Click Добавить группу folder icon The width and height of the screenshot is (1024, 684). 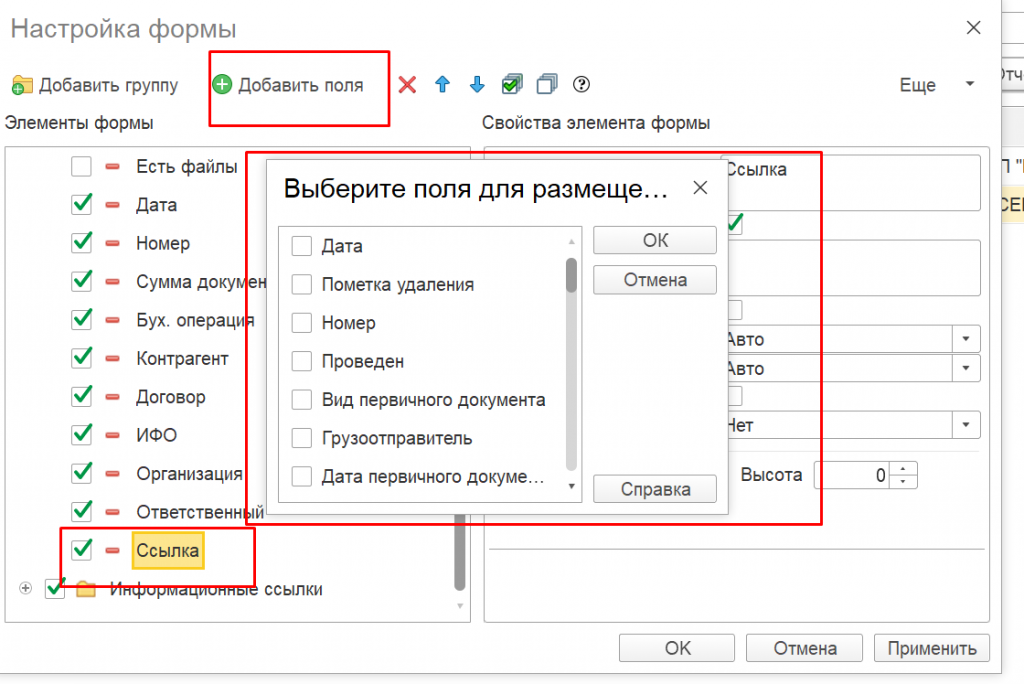click(x=22, y=85)
